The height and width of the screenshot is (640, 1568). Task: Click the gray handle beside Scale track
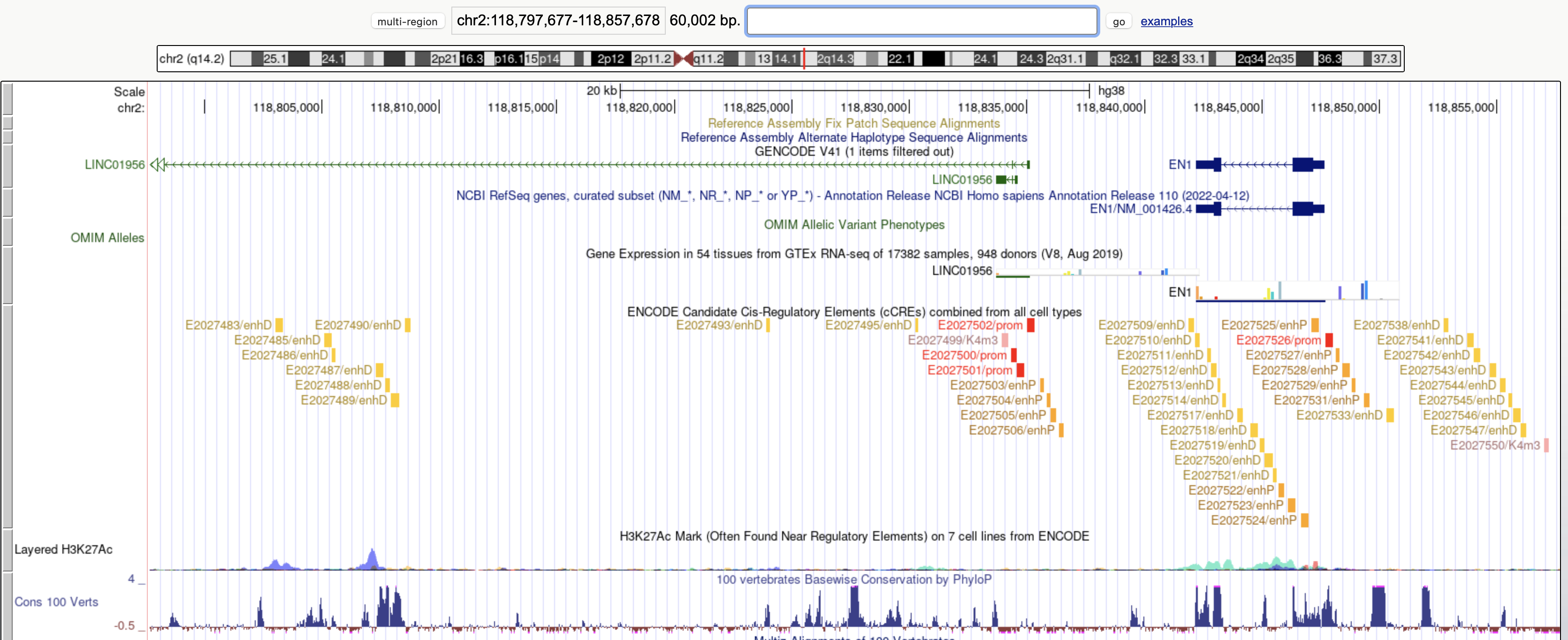8,99
